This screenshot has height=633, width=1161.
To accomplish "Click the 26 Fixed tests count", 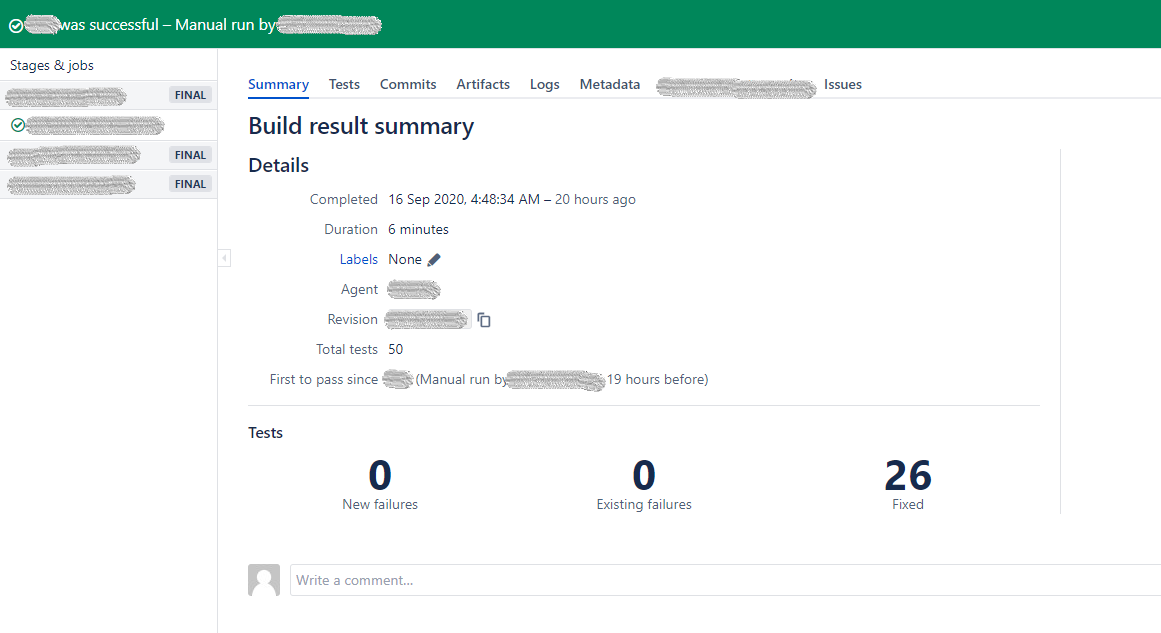I will 907,476.
